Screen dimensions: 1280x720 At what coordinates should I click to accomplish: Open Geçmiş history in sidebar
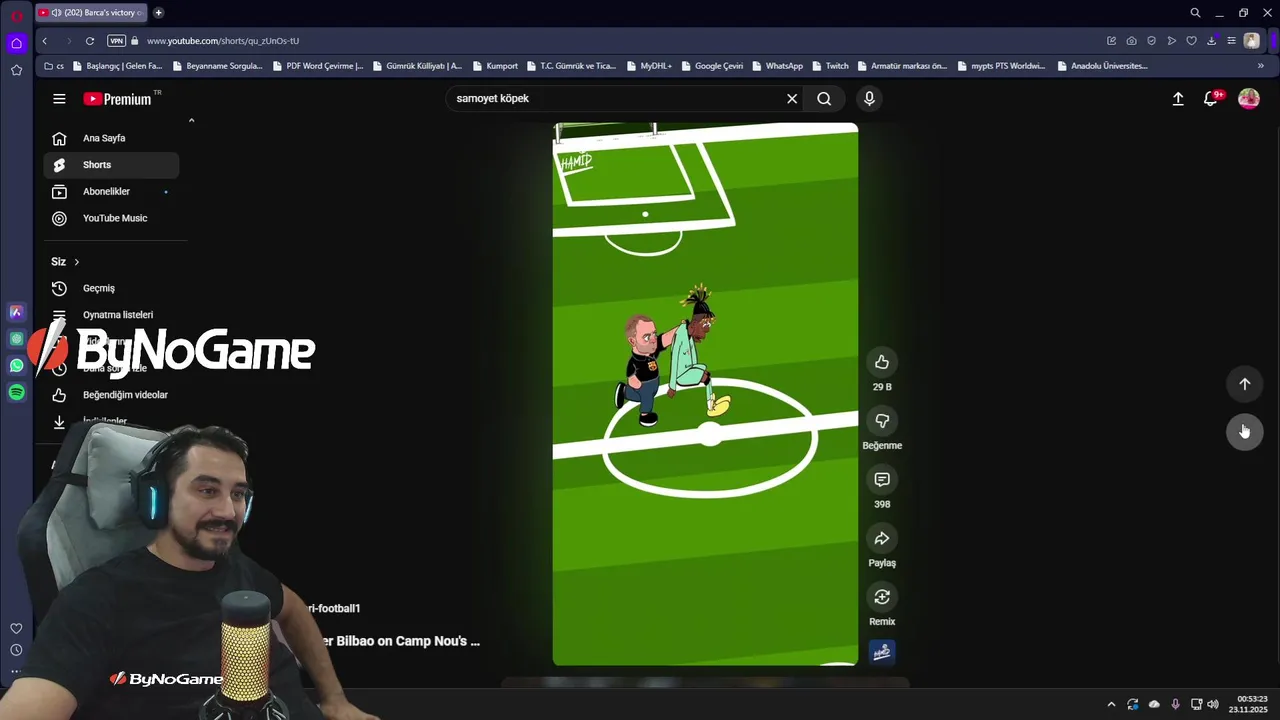[111, 288]
